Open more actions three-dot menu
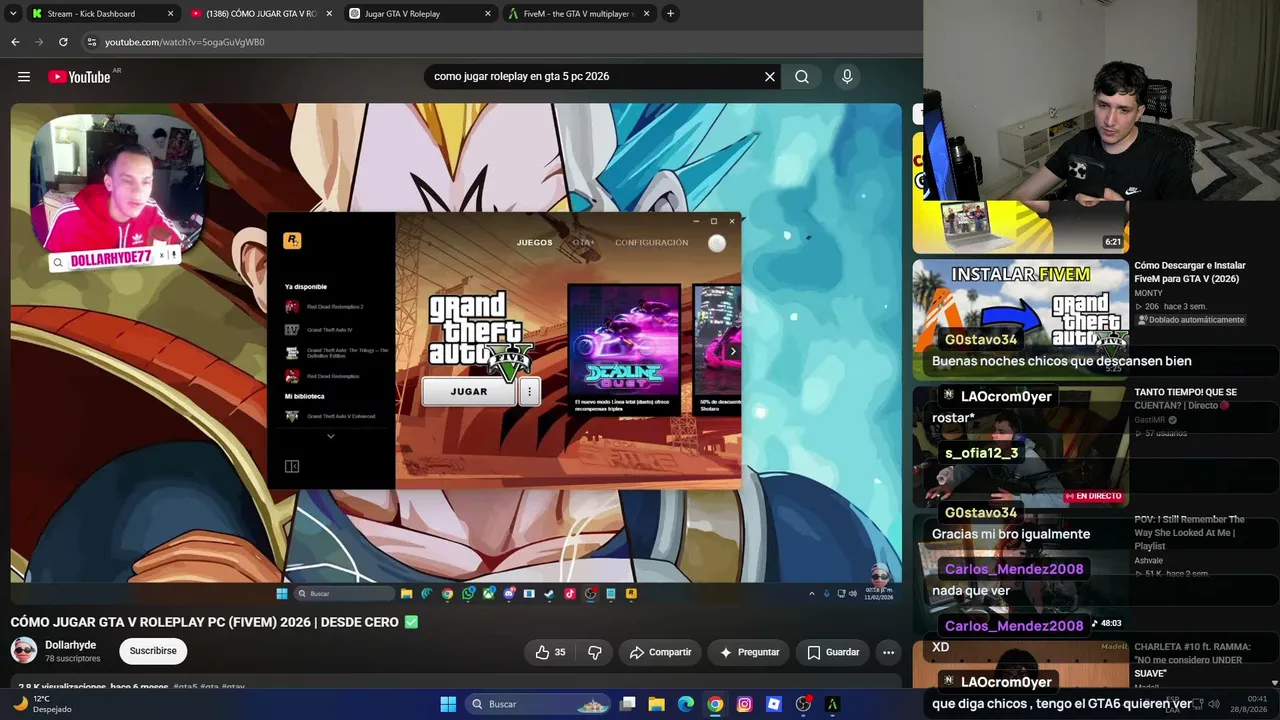This screenshot has width=1280, height=720. coord(888,652)
